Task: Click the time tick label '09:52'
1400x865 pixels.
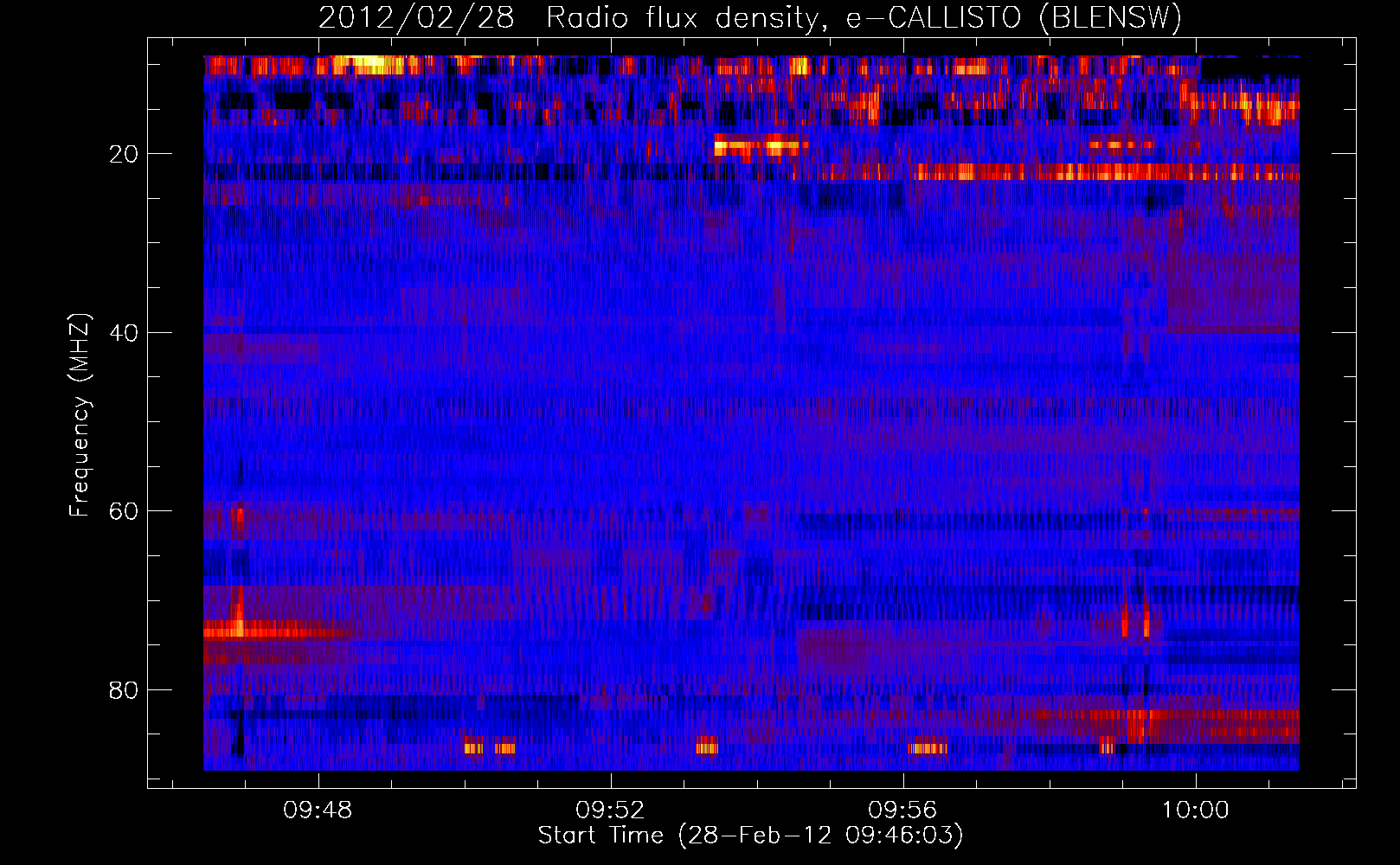Action: click(x=611, y=811)
